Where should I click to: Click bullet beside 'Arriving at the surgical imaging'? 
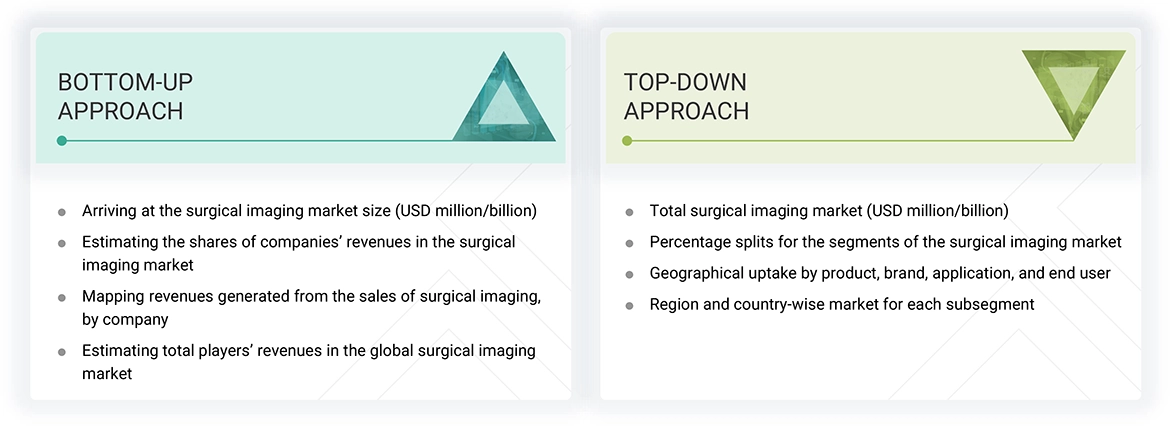[x=62, y=212]
